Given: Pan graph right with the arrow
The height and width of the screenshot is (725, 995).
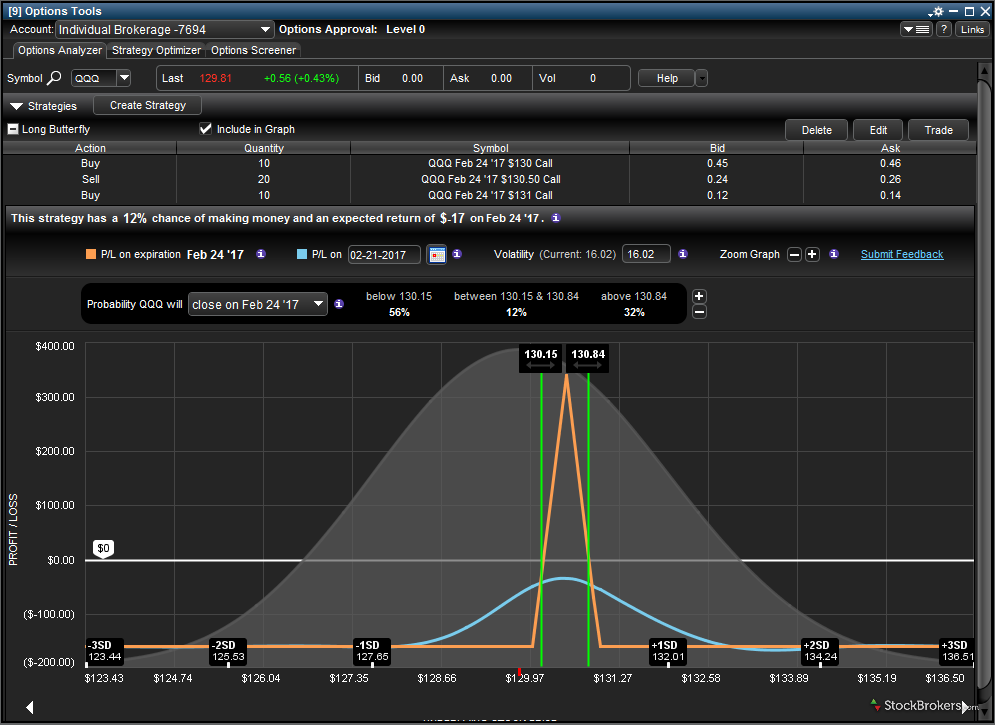Looking at the screenshot, I should [965, 707].
